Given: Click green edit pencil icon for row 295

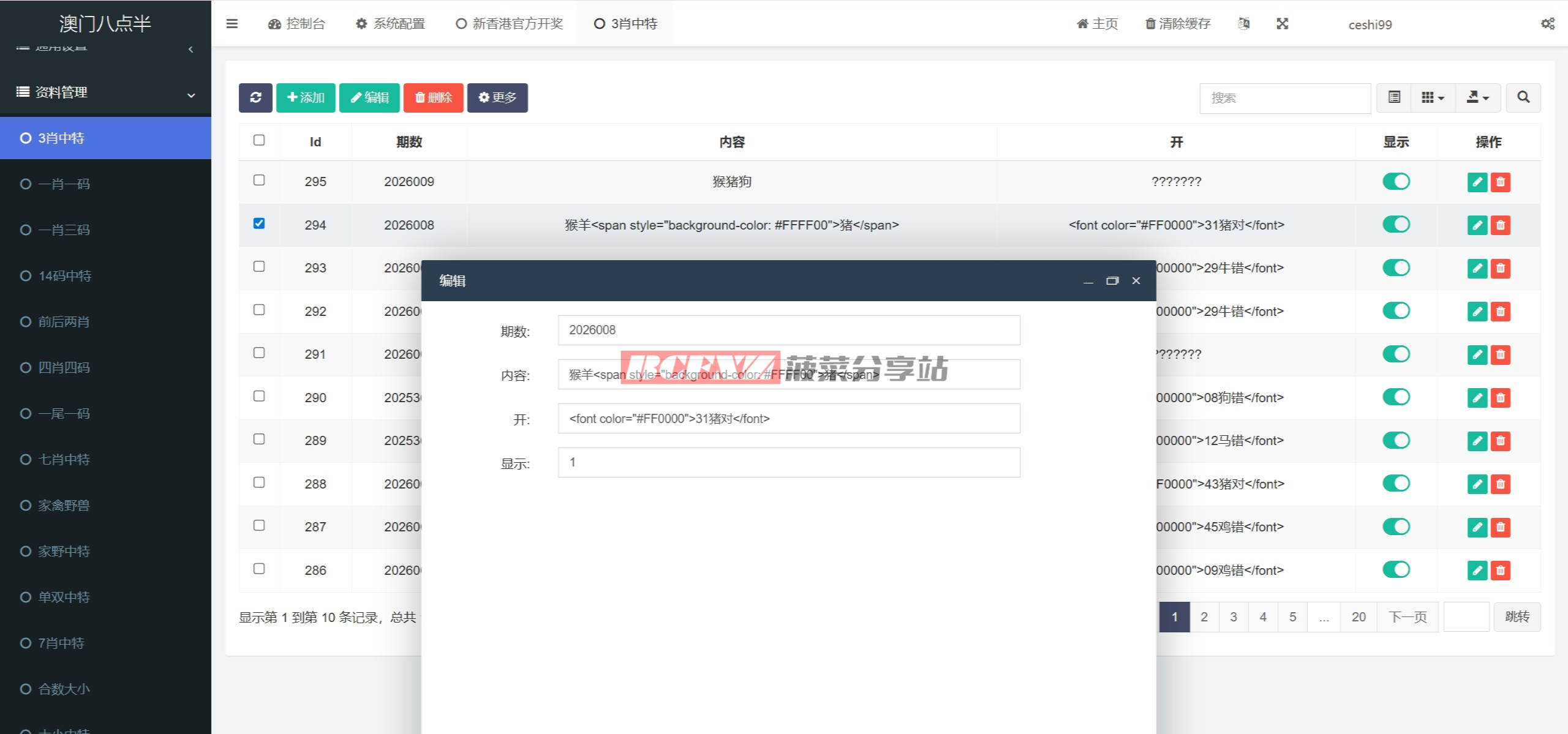Looking at the screenshot, I should point(1477,182).
